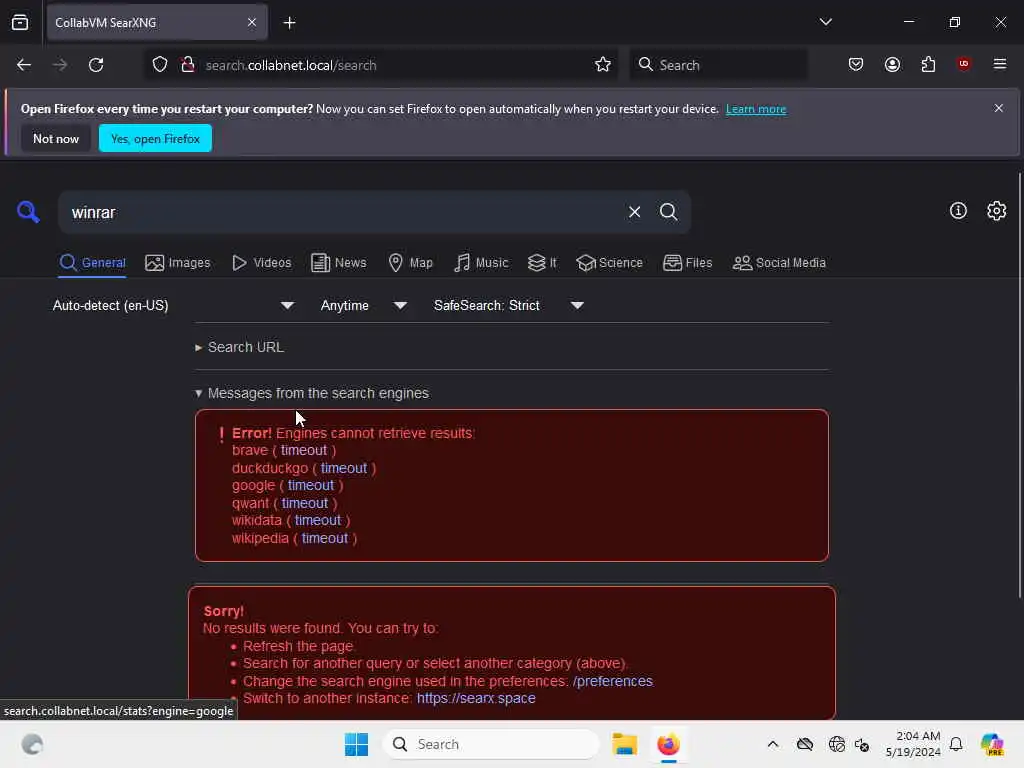Click the tracking protection shield icon
1024x768 pixels.
[160, 65]
